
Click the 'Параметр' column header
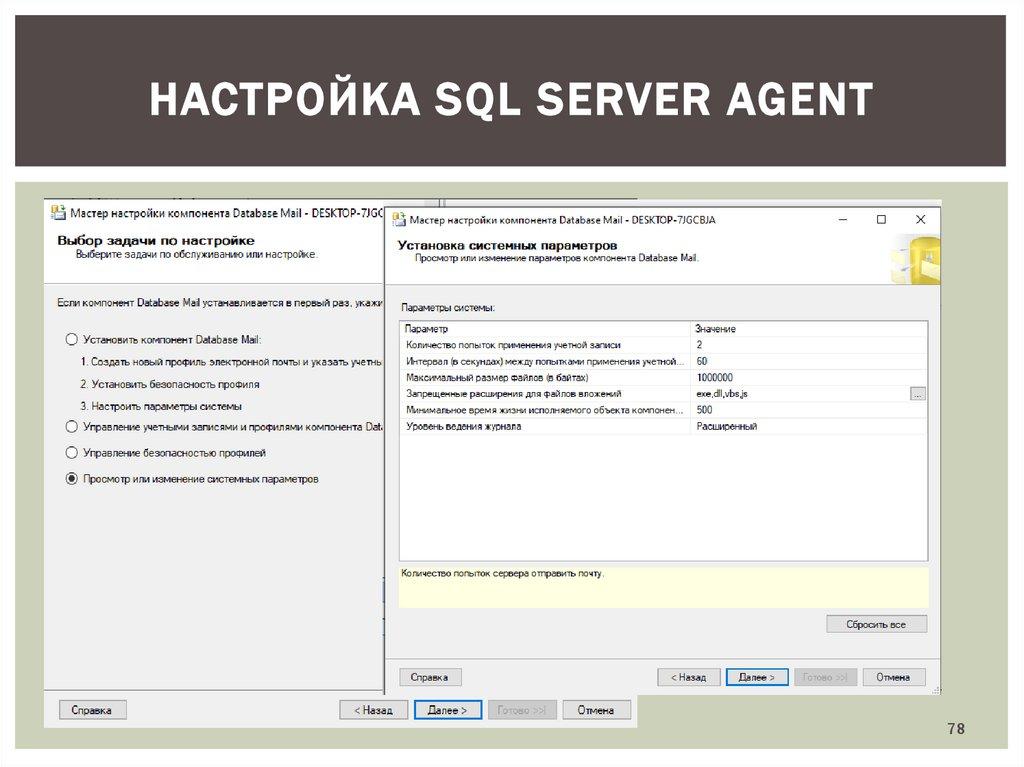coord(545,329)
